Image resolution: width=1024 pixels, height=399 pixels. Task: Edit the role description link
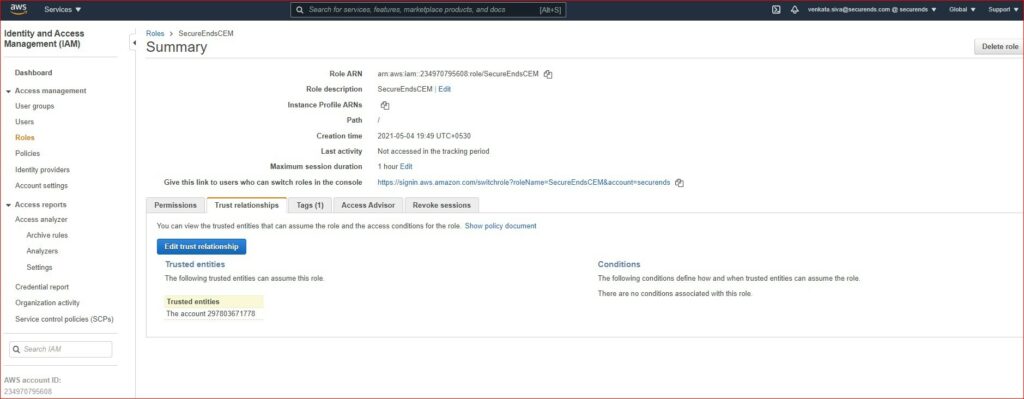(x=444, y=89)
